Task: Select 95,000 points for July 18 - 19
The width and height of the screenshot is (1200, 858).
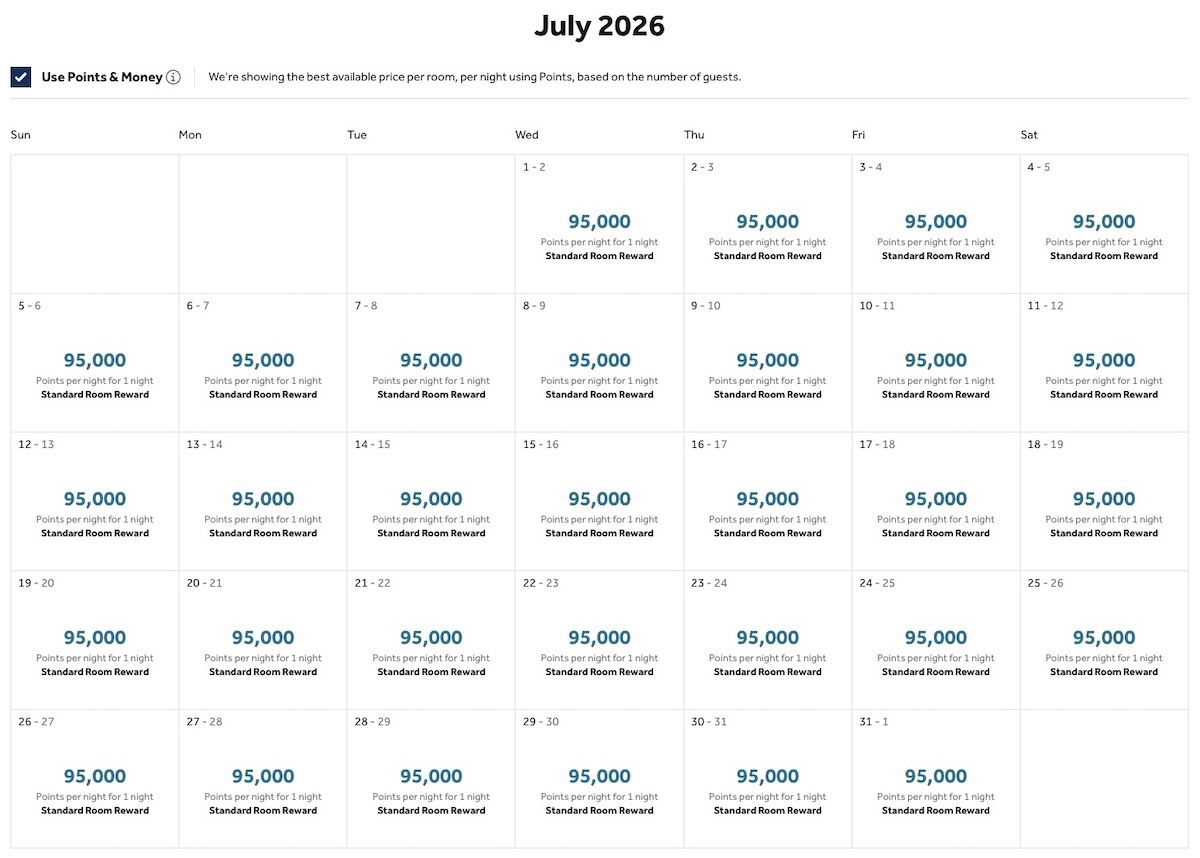Action: [1104, 499]
